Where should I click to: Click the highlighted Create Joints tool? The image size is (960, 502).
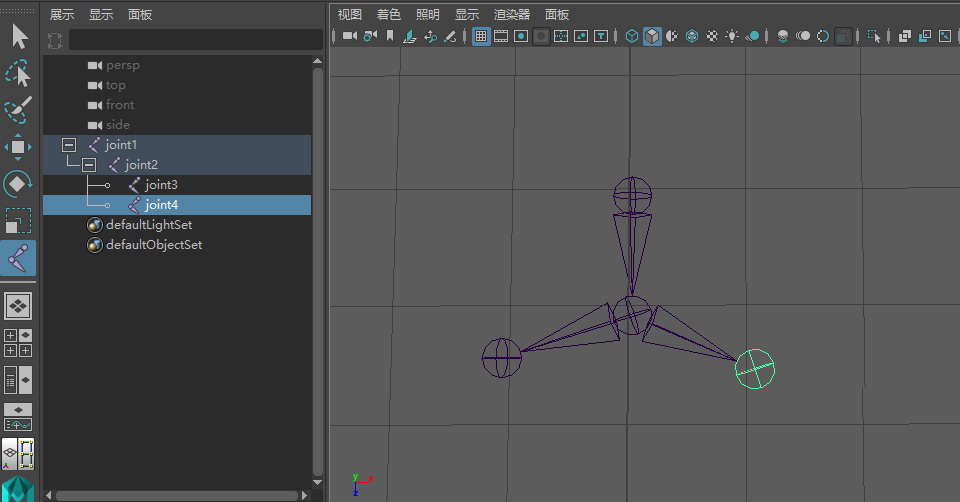(18, 258)
